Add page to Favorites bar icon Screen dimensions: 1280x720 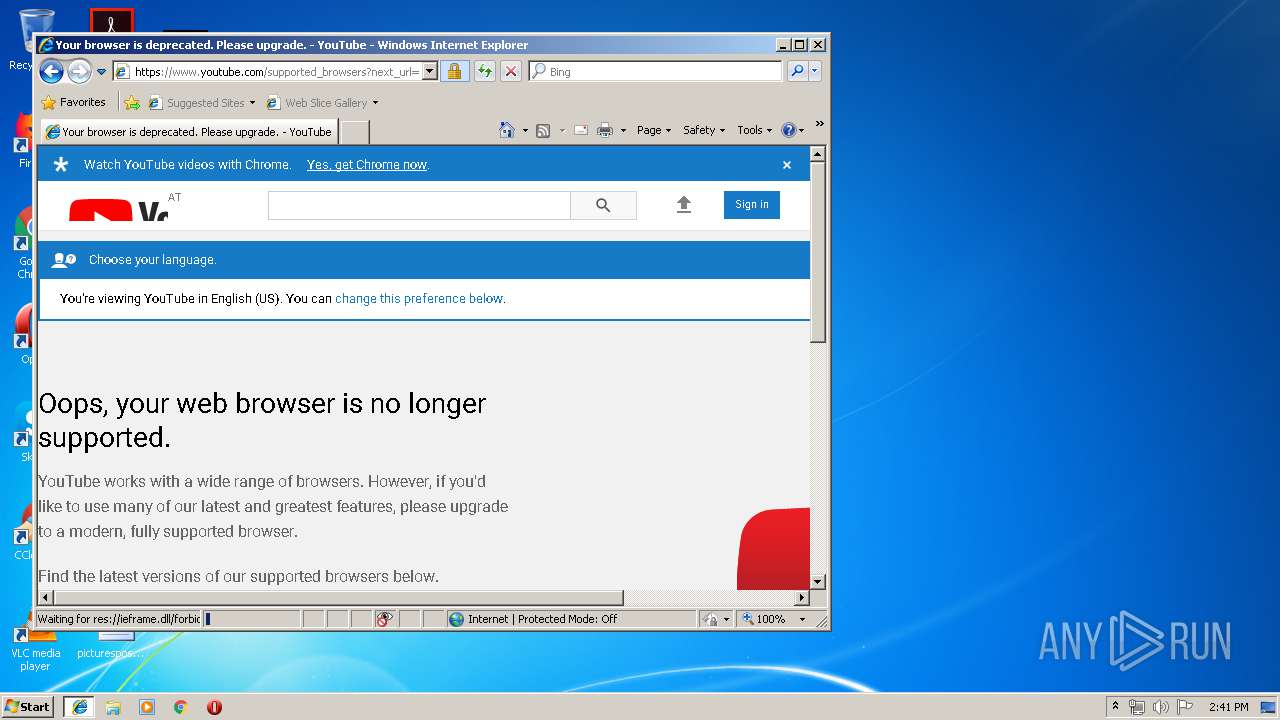132,102
